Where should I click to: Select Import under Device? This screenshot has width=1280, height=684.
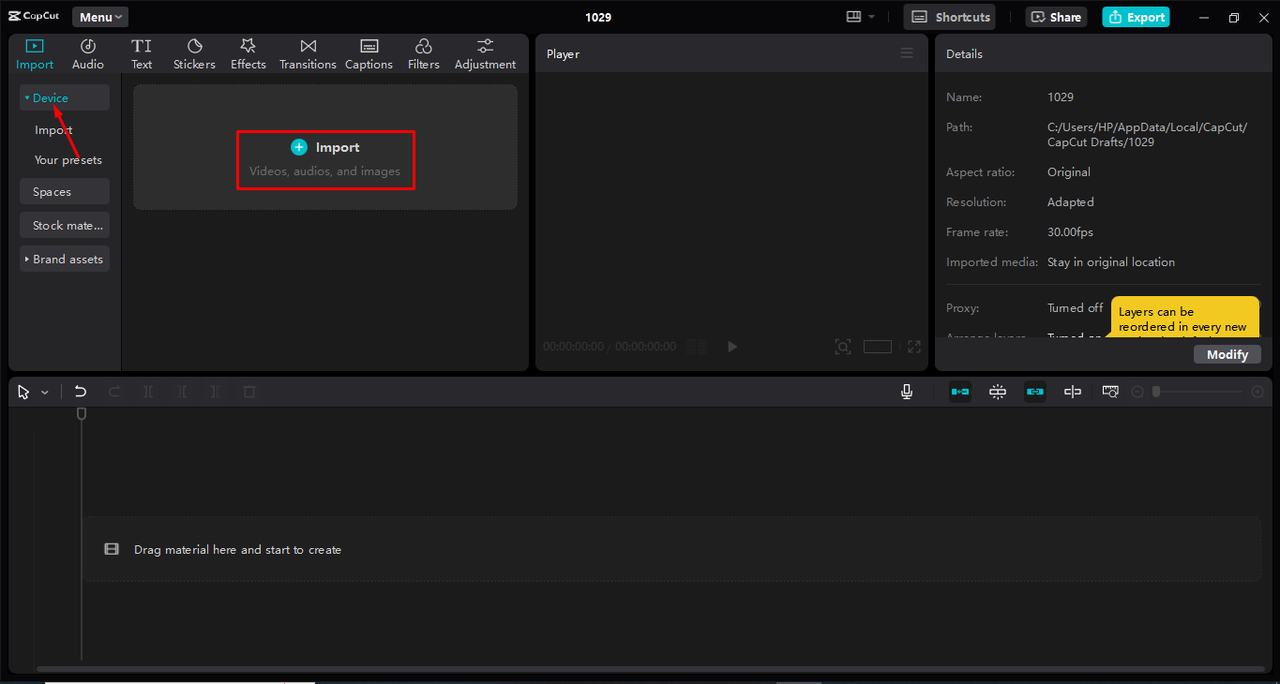click(x=53, y=130)
